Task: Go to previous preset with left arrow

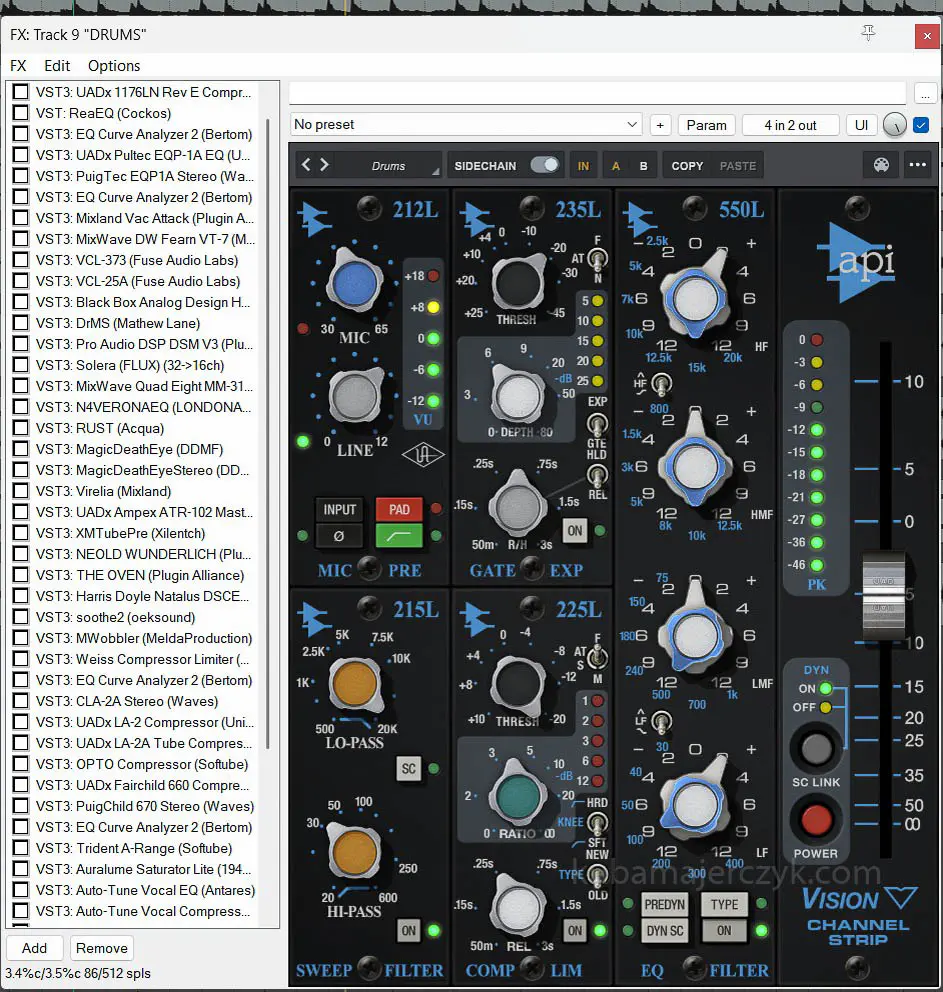Action: pyautogui.click(x=307, y=165)
